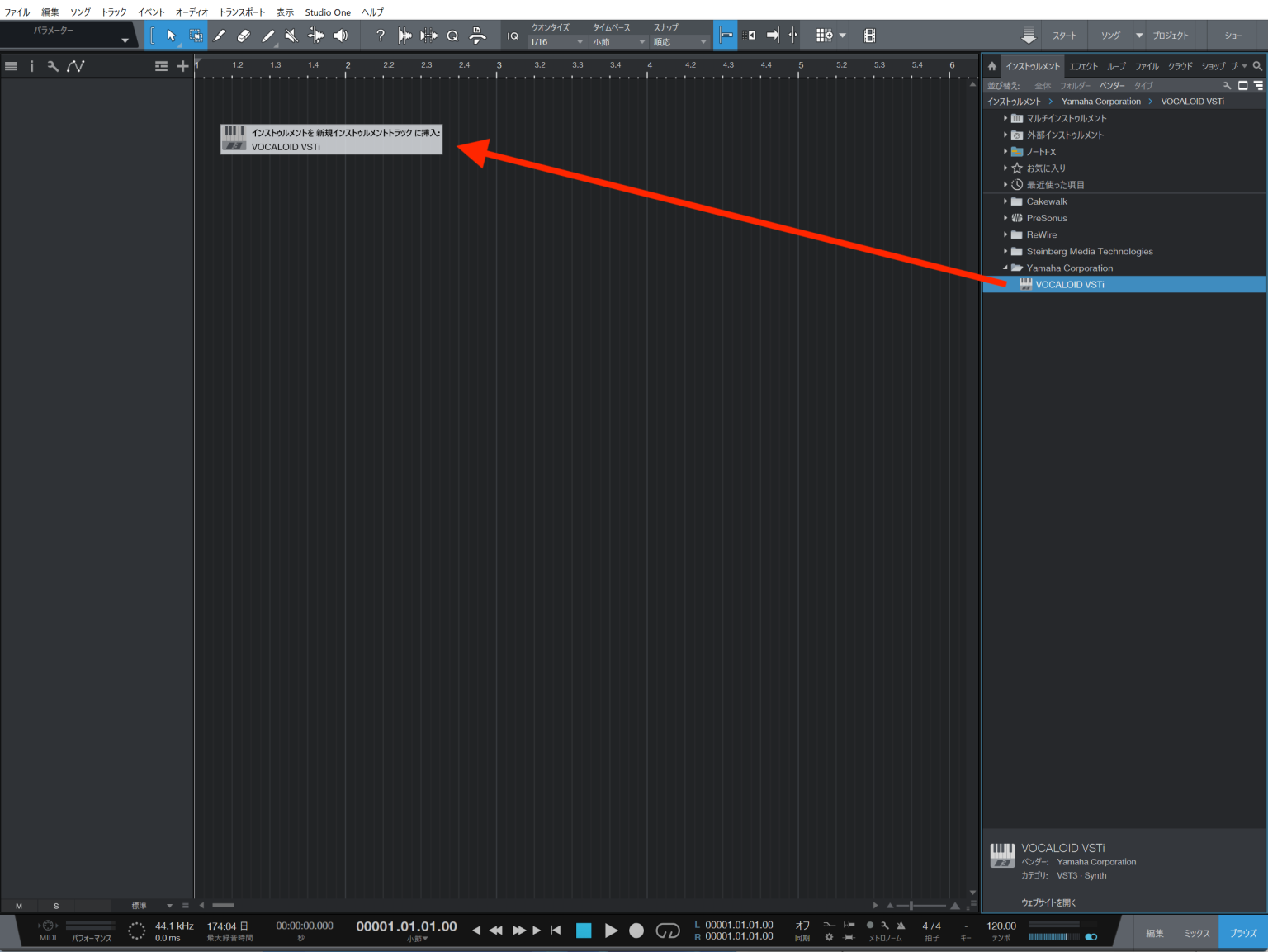Toggle autoscroll in the toolbar
Viewport: 1268px width, 952px height.
pos(725,36)
